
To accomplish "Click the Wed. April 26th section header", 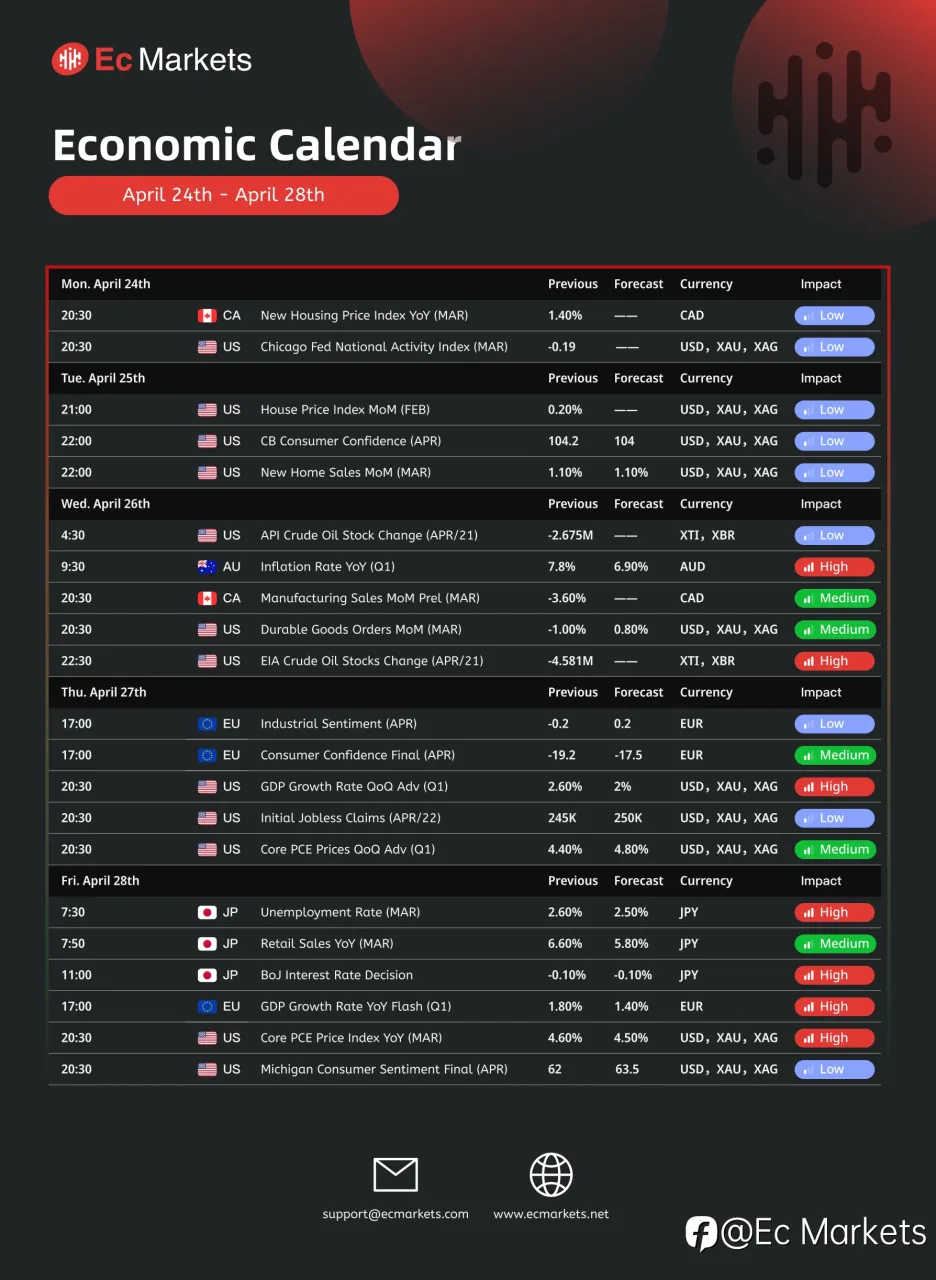I will 106,504.
